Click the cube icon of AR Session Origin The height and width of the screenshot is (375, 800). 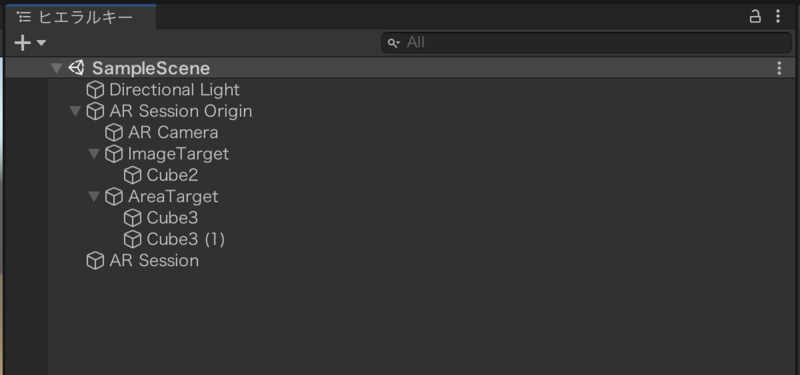[95, 111]
